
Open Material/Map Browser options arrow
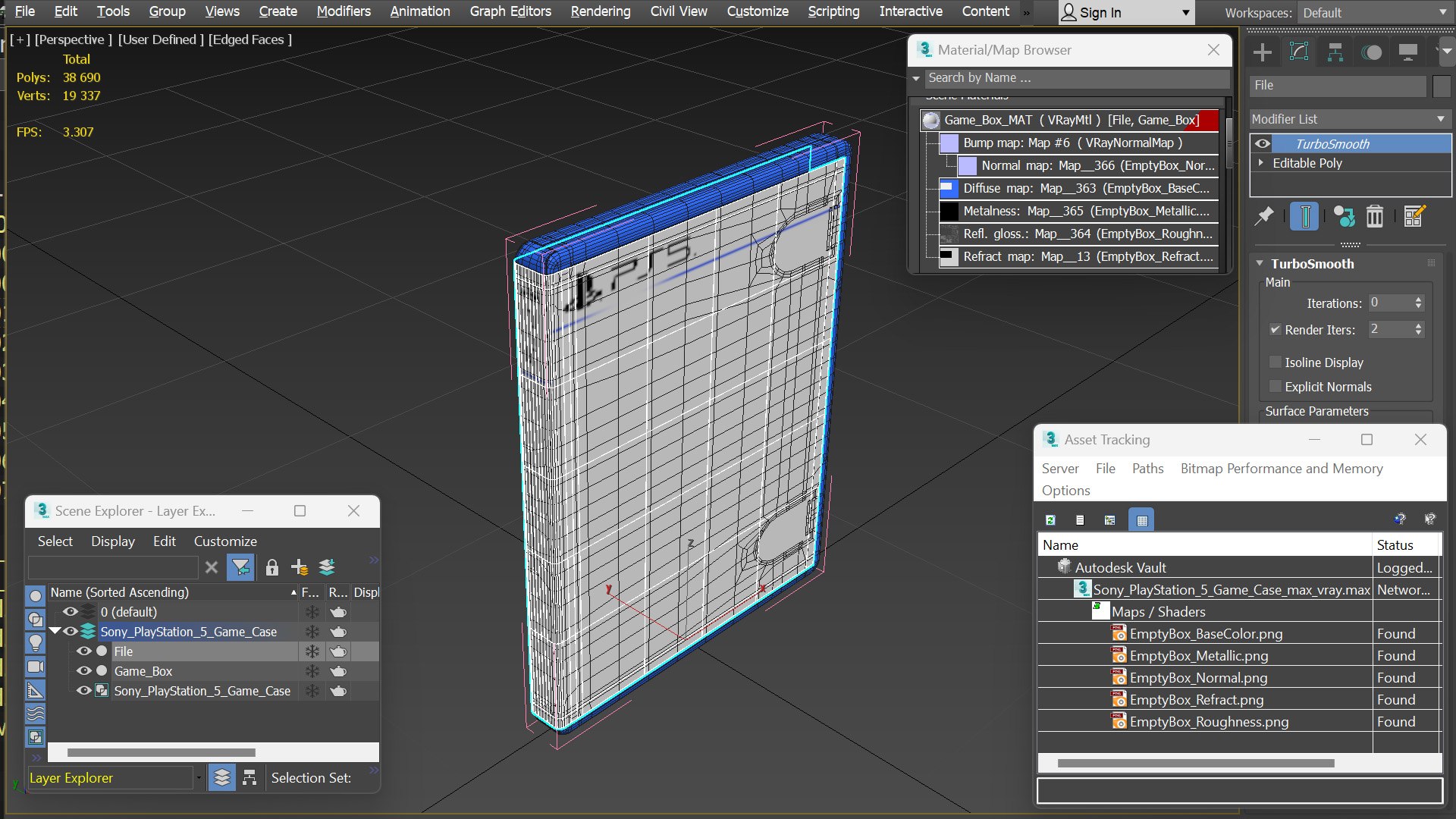pos(916,78)
